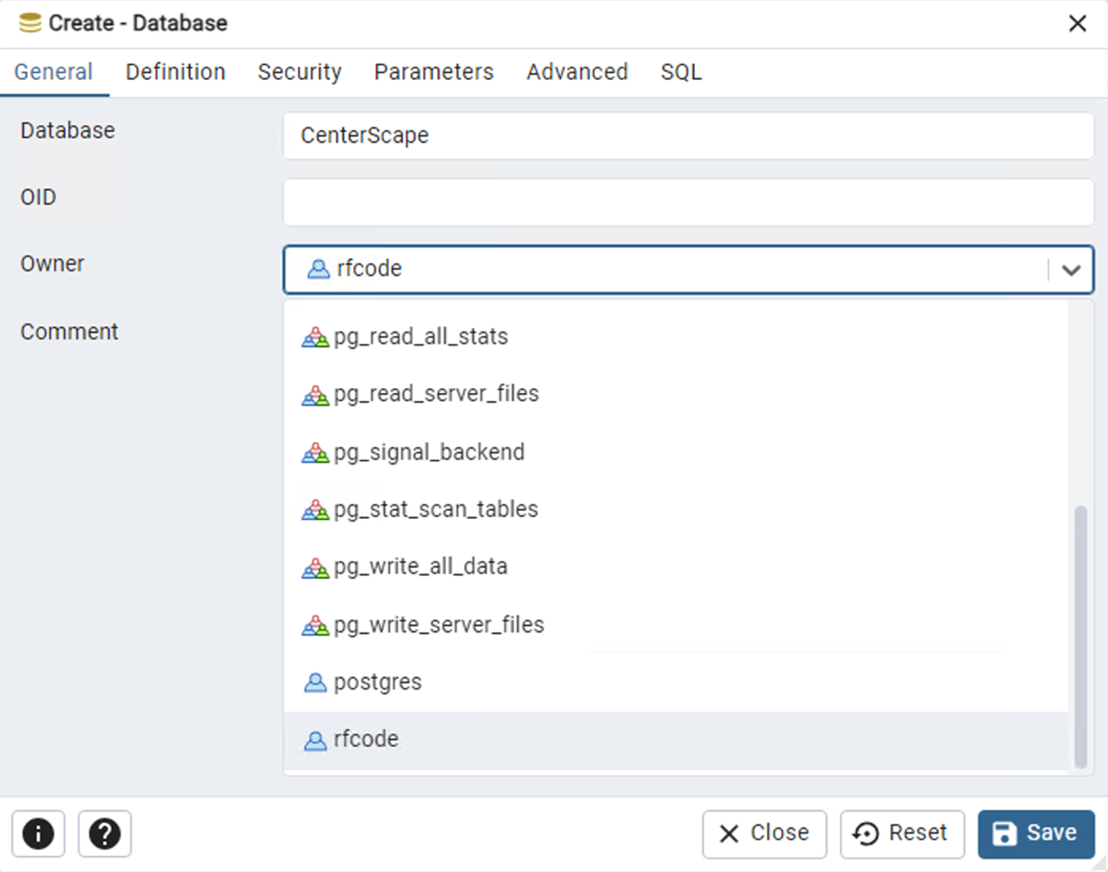Select pg_read_server_files as owner

point(436,394)
